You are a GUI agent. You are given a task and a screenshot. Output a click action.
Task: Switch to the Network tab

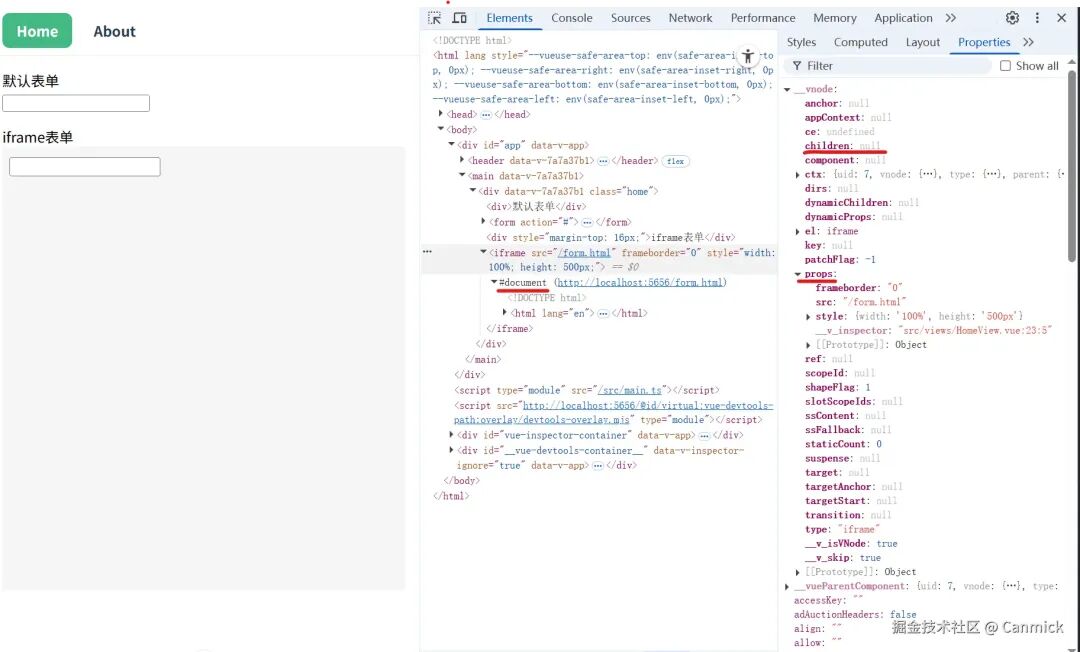690,18
